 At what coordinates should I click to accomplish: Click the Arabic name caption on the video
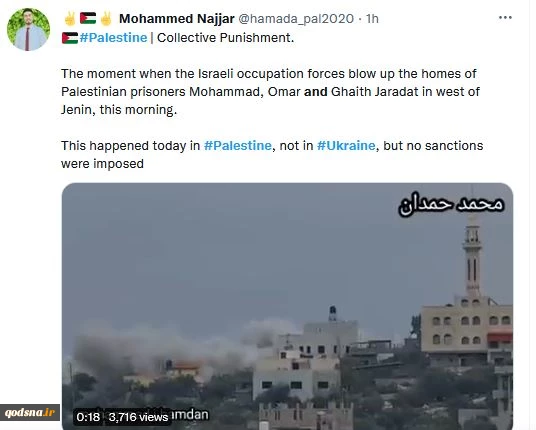coord(451,204)
